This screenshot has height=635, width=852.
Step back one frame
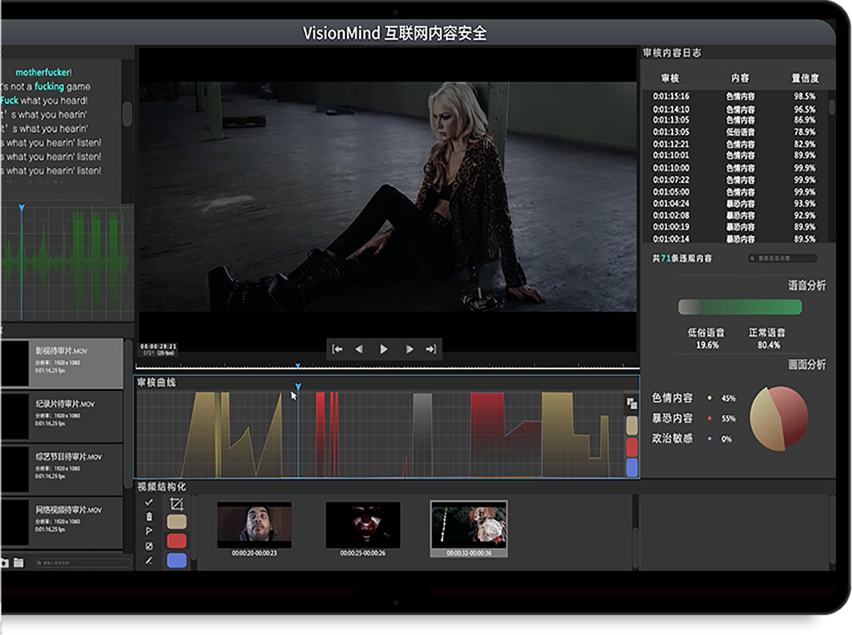359,349
